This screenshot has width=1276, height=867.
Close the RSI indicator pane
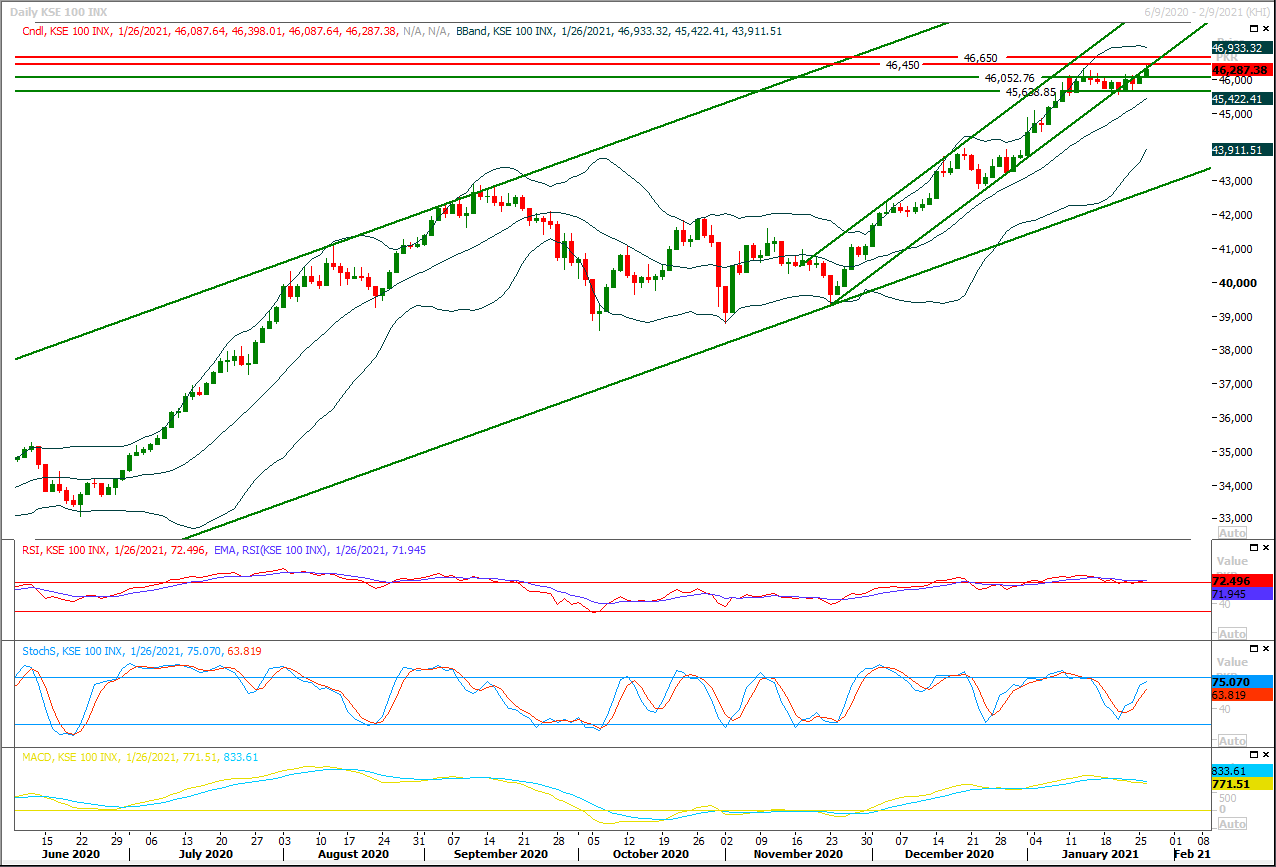pyautogui.click(x=1267, y=548)
